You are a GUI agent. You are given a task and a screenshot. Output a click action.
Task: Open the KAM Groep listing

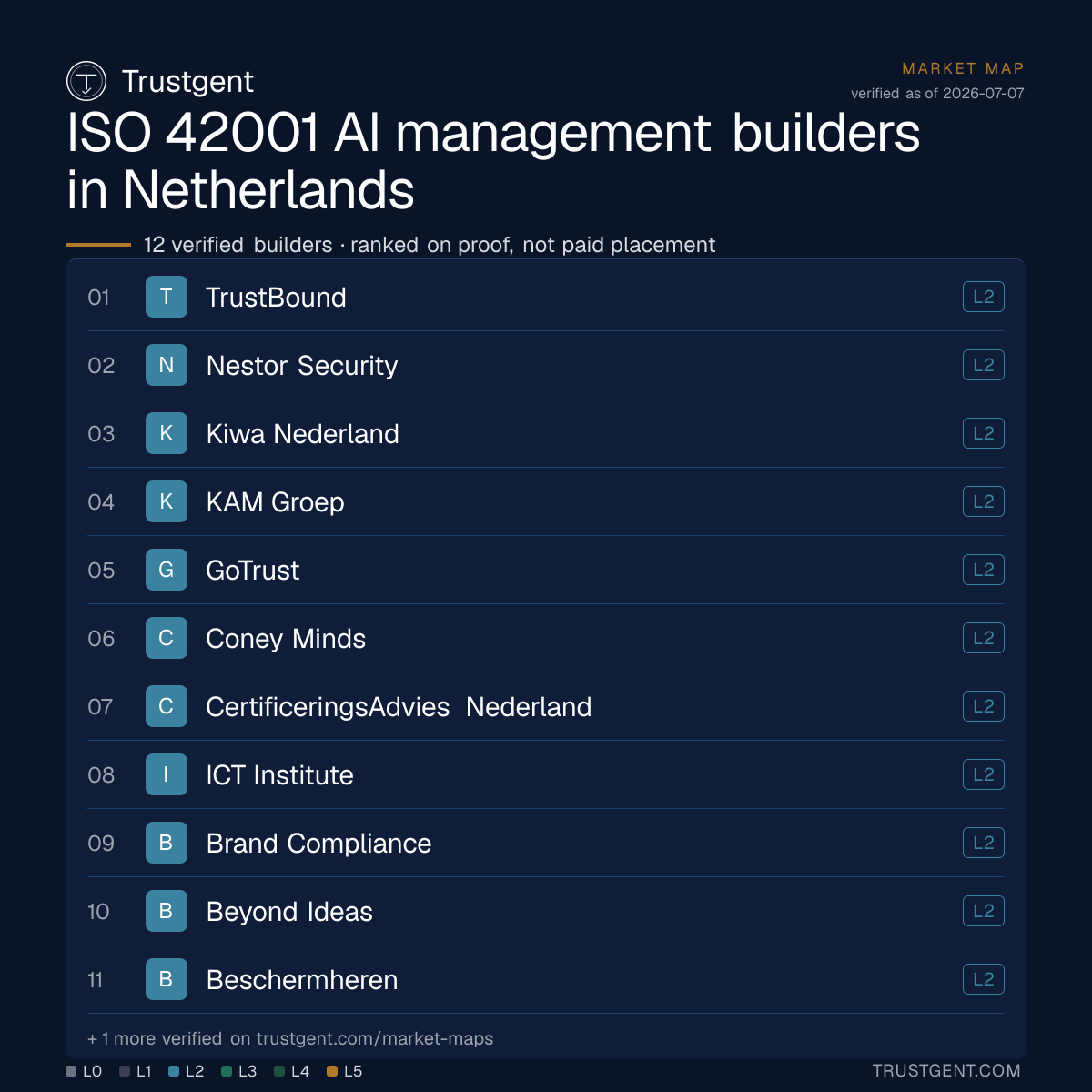546,501
